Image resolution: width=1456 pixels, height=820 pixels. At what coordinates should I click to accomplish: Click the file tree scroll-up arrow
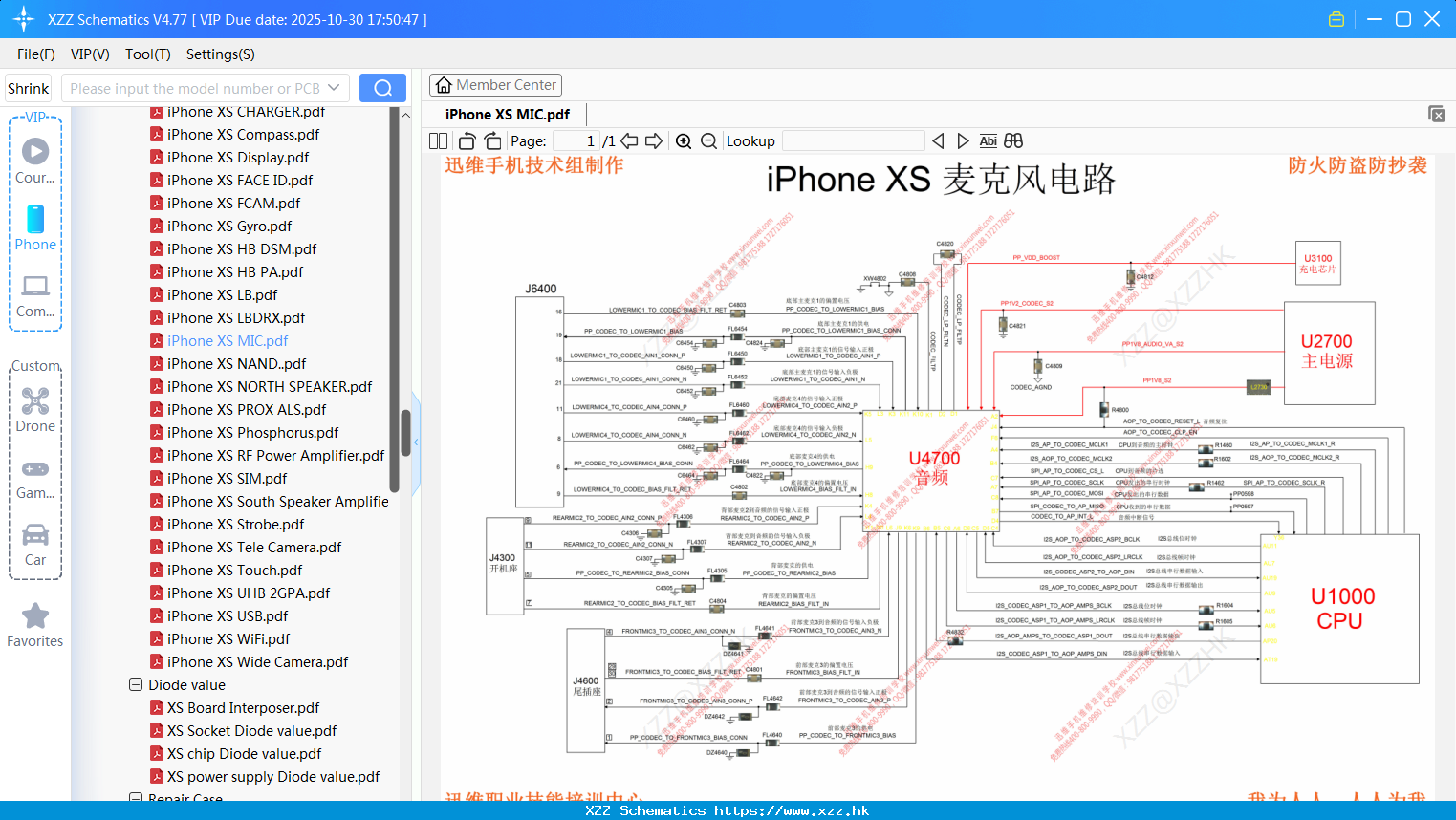coord(405,115)
